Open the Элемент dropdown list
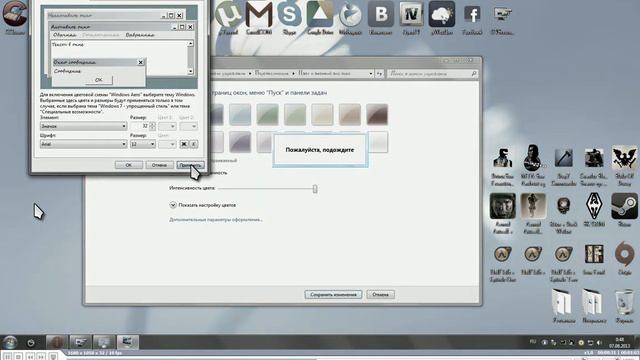The height and width of the screenshot is (360, 640). click(x=84, y=126)
